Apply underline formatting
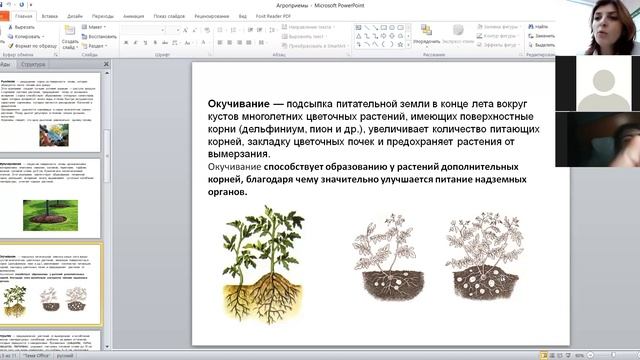 tap(145, 42)
